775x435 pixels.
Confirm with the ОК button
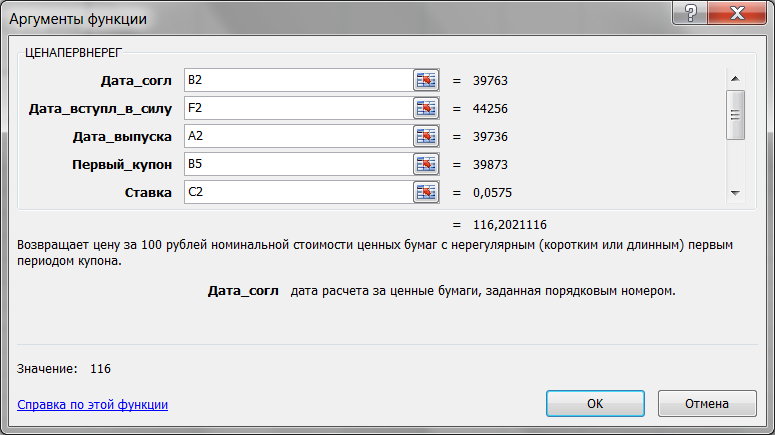click(x=595, y=403)
